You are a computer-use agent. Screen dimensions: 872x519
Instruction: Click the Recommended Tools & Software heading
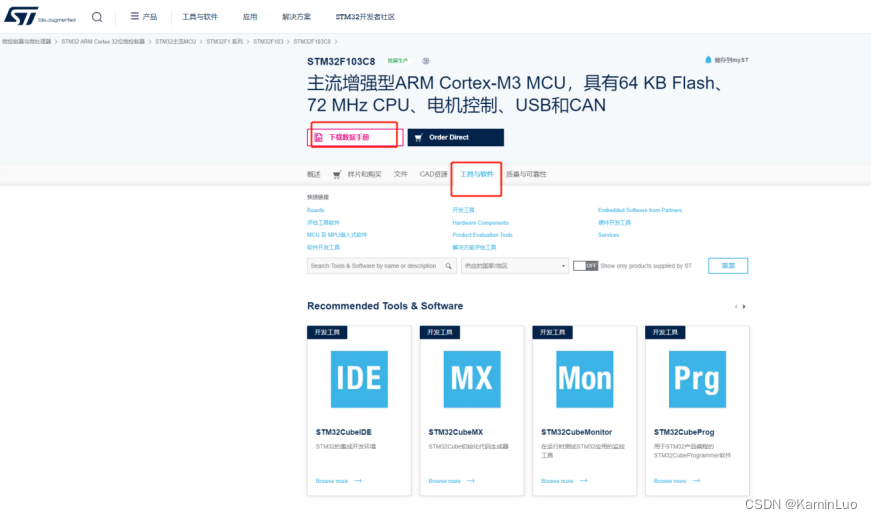(x=385, y=306)
